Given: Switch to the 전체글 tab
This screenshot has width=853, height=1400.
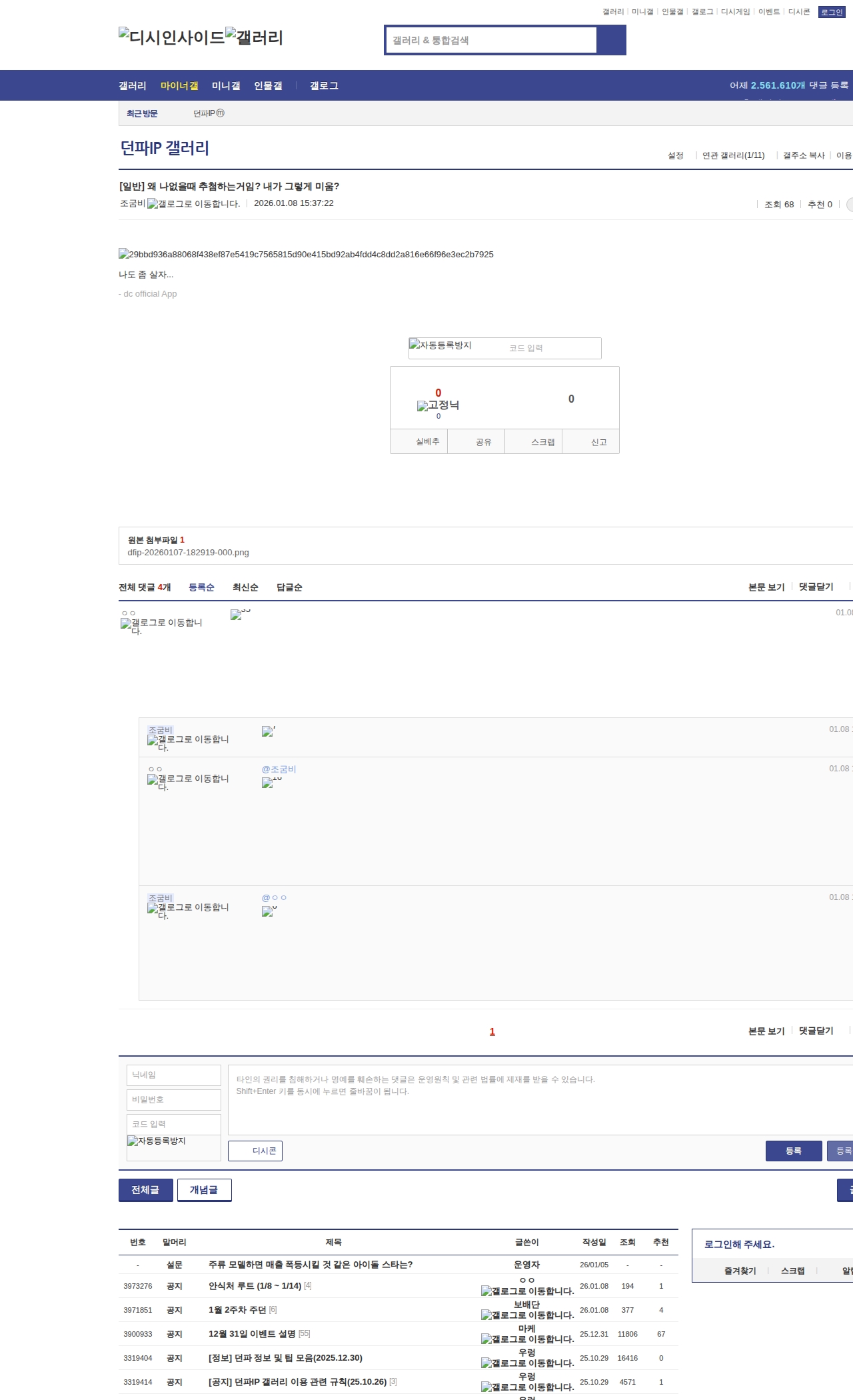Looking at the screenshot, I should (x=145, y=1190).
